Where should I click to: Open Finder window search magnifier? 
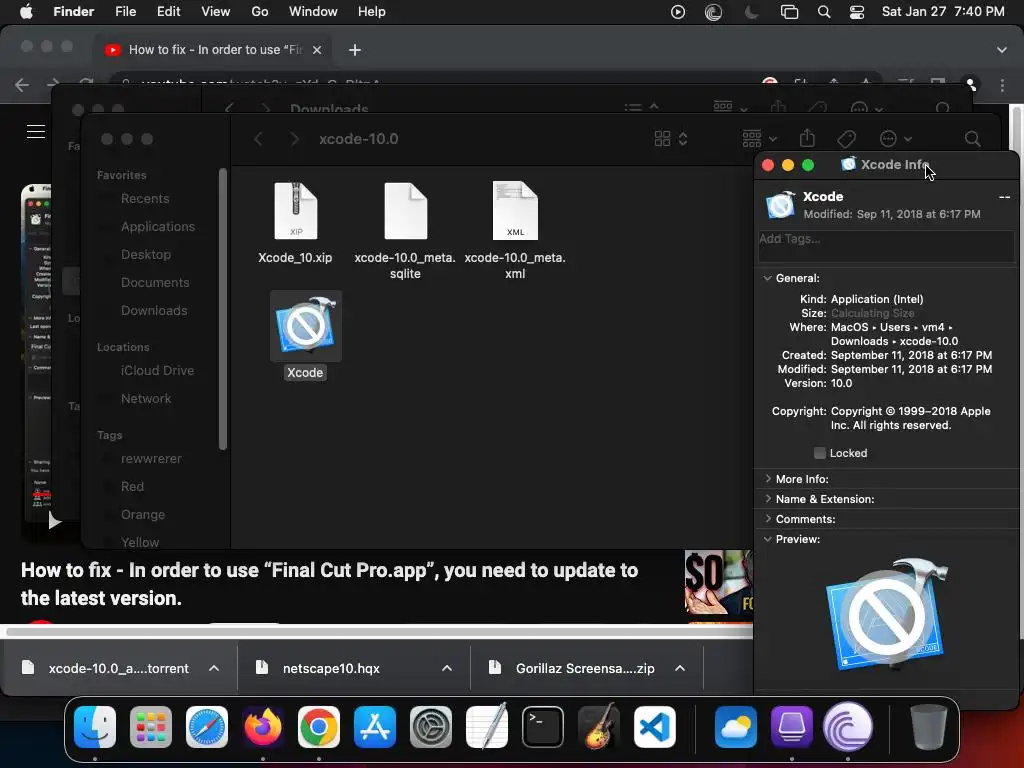coord(972,138)
